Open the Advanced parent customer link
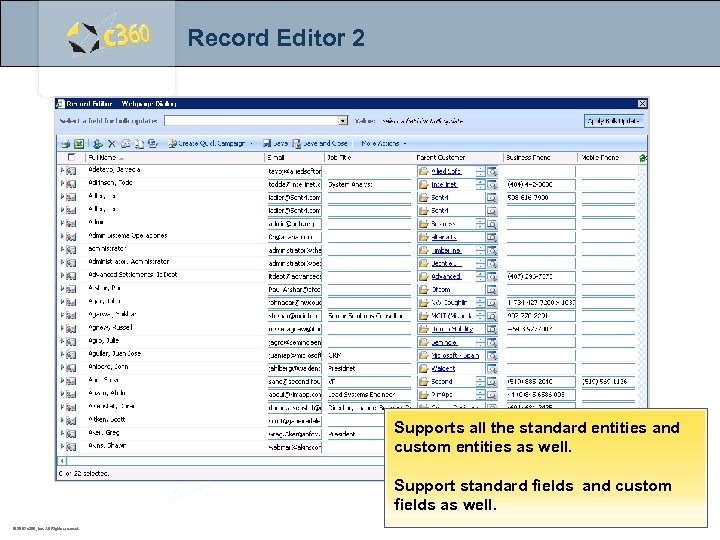Viewport: 720px width, 540px height. coord(446,276)
